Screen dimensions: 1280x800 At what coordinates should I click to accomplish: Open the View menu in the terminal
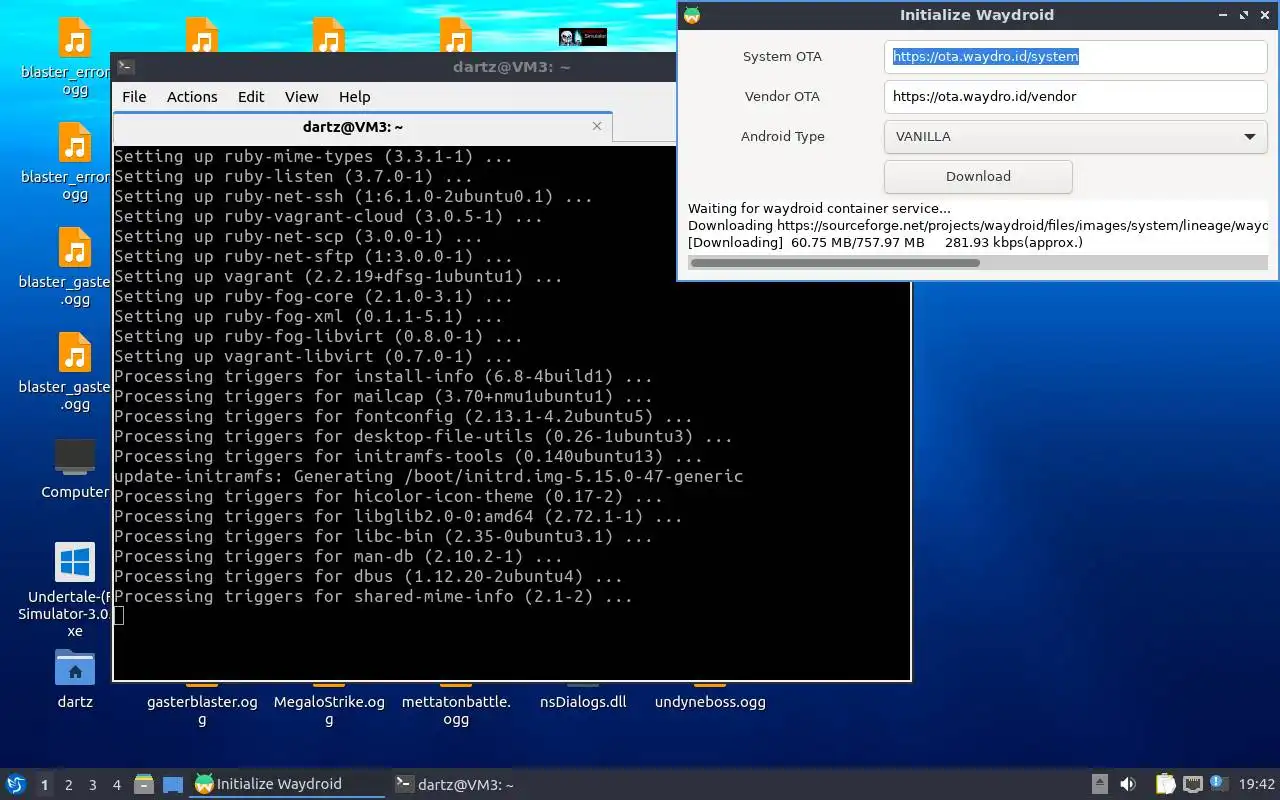301,97
